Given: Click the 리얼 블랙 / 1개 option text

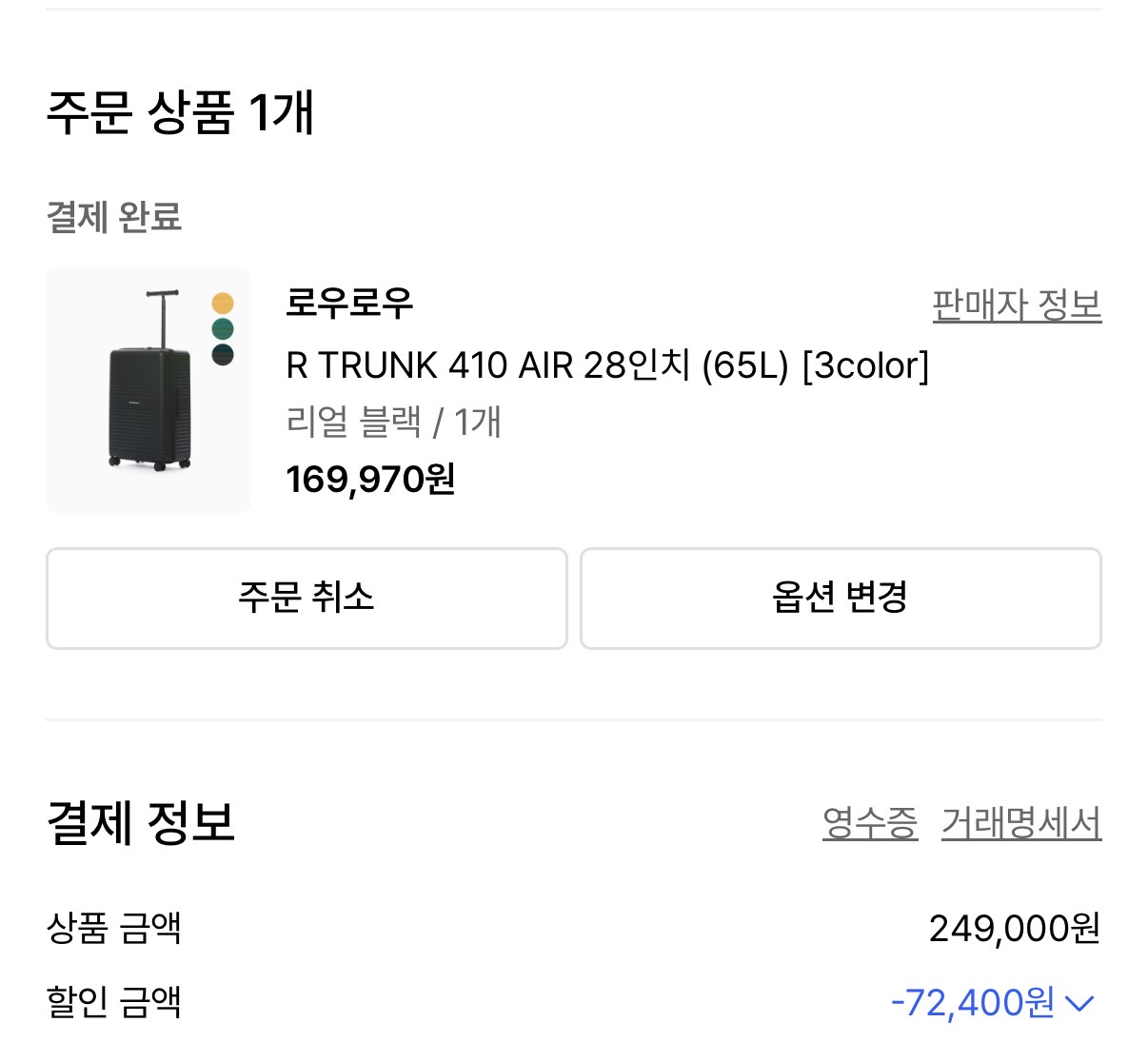Looking at the screenshot, I should click(x=393, y=422).
